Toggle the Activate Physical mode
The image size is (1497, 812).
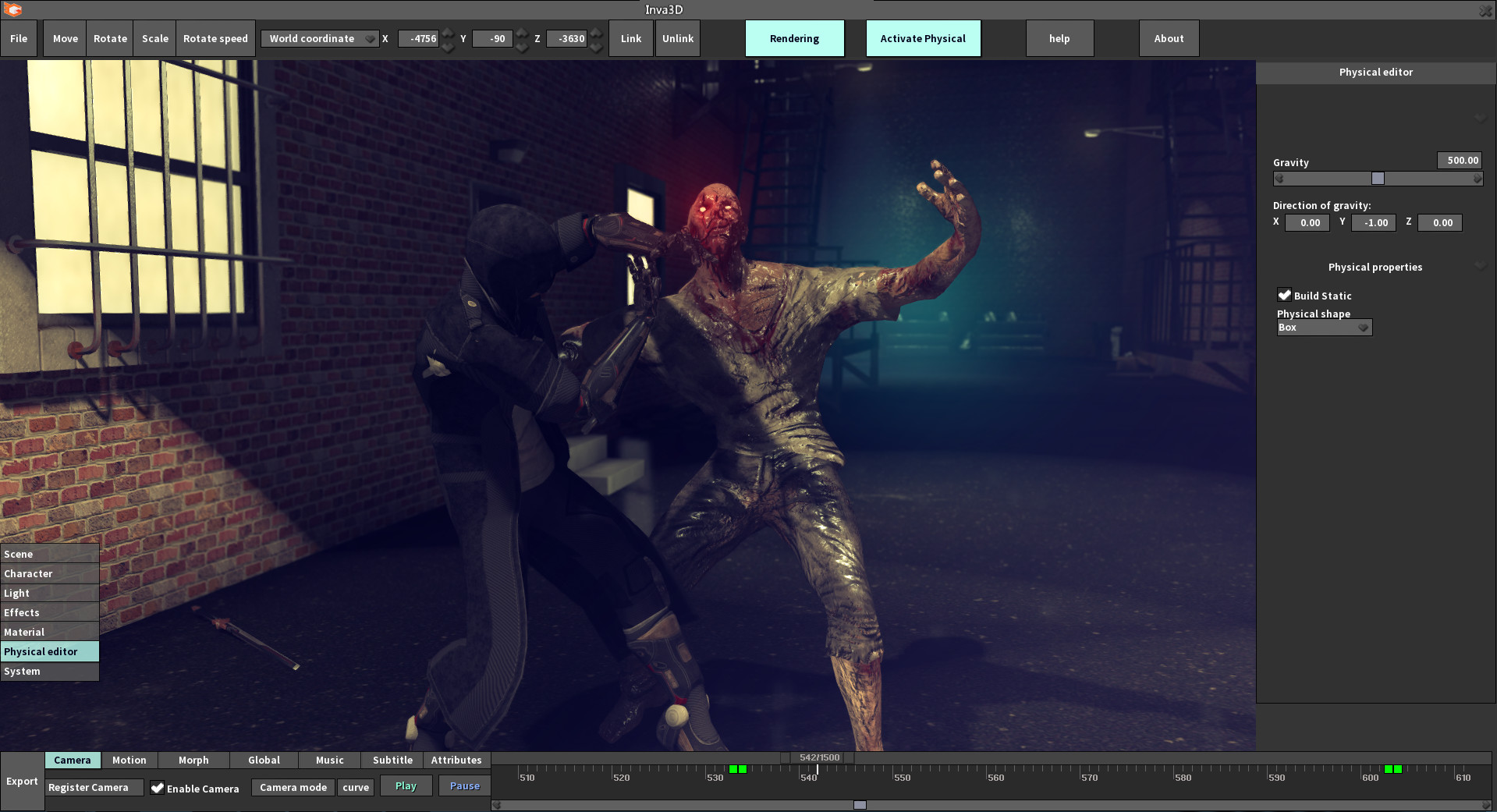[923, 37]
